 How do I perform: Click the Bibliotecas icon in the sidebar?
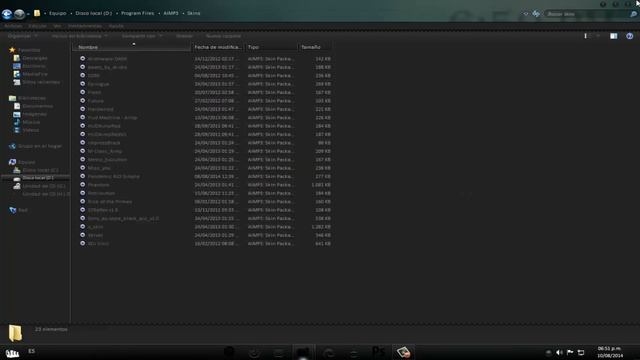(13, 98)
